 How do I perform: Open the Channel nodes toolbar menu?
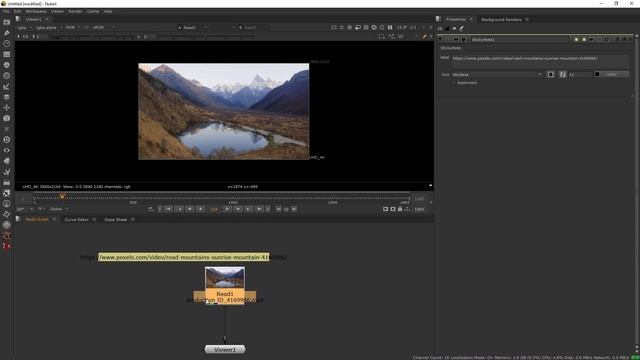(x=7, y=54)
